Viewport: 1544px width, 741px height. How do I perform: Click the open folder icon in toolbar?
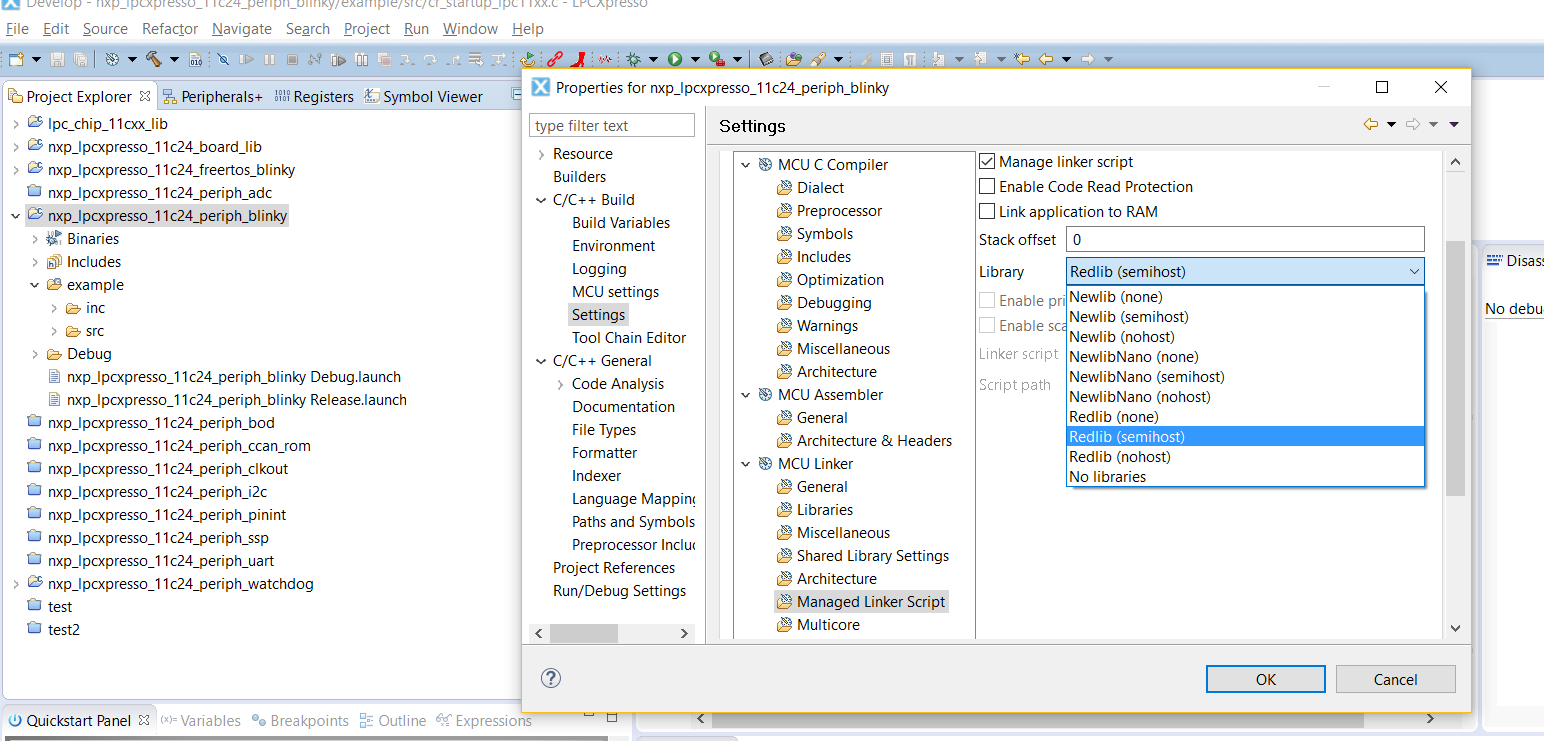(793, 59)
